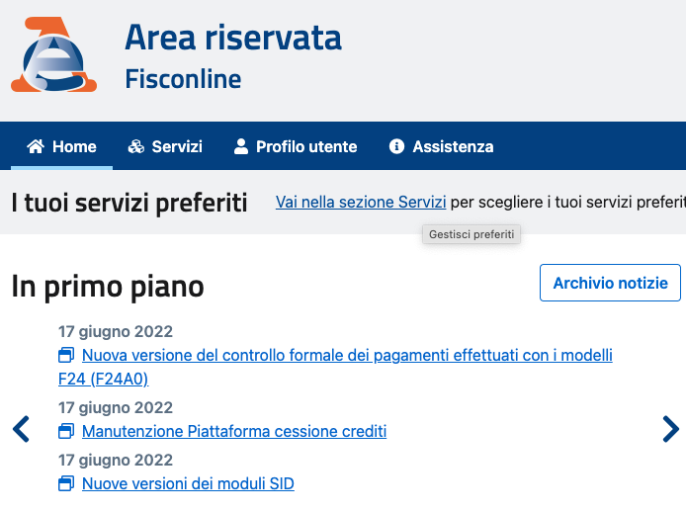Click the window icon beside F24 news
The image size is (686, 512).
pyautogui.click(x=66, y=356)
